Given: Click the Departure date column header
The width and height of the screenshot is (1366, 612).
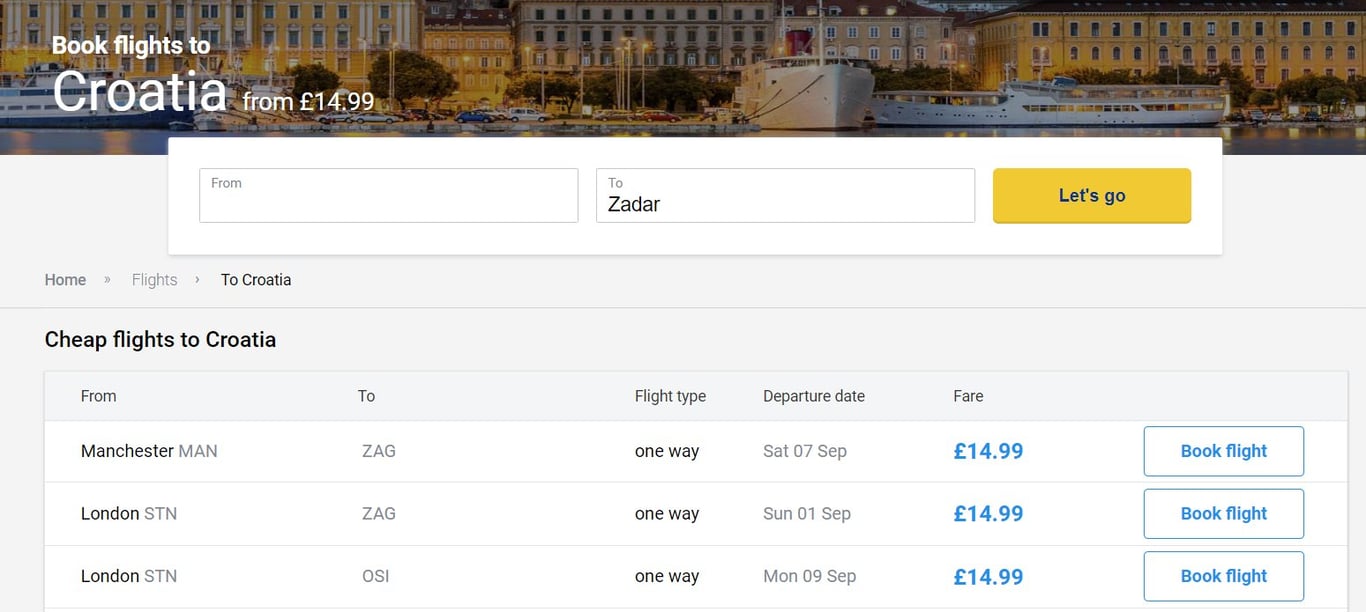Looking at the screenshot, I should 813,396.
